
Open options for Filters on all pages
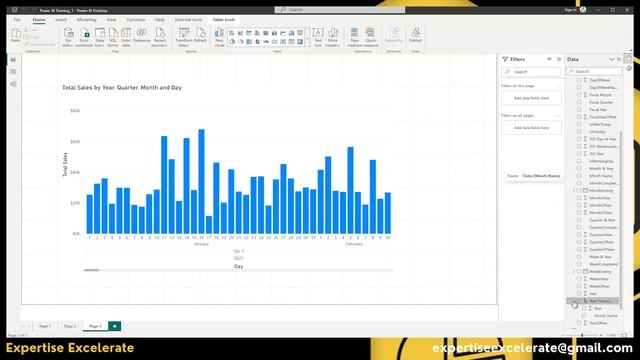tap(558, 116)
